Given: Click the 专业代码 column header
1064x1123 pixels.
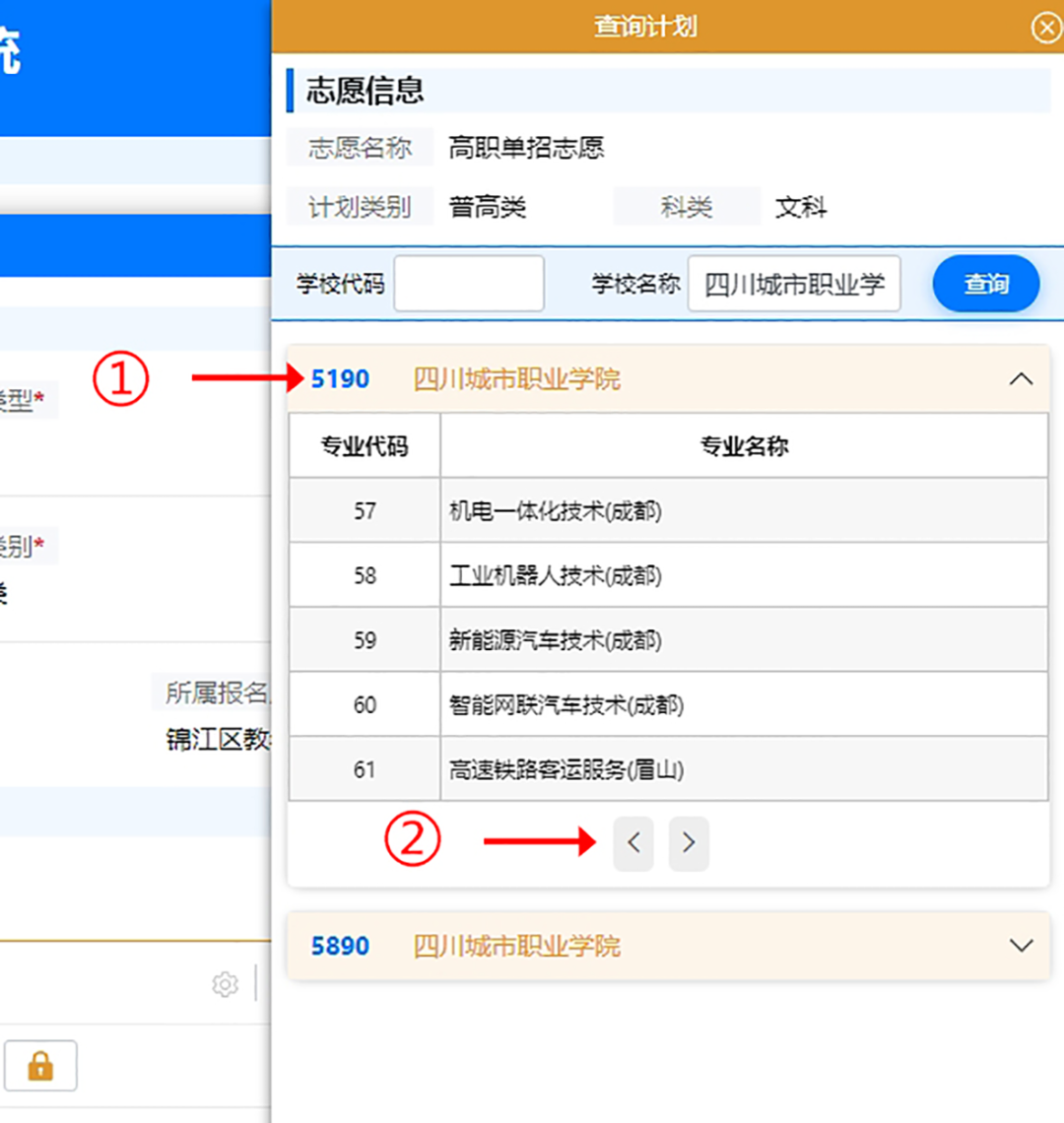Looking at the screenshot, I should point(363,445).
